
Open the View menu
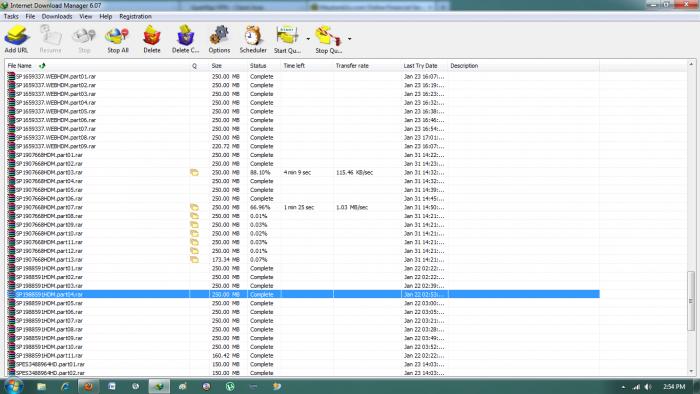point(86,17)
